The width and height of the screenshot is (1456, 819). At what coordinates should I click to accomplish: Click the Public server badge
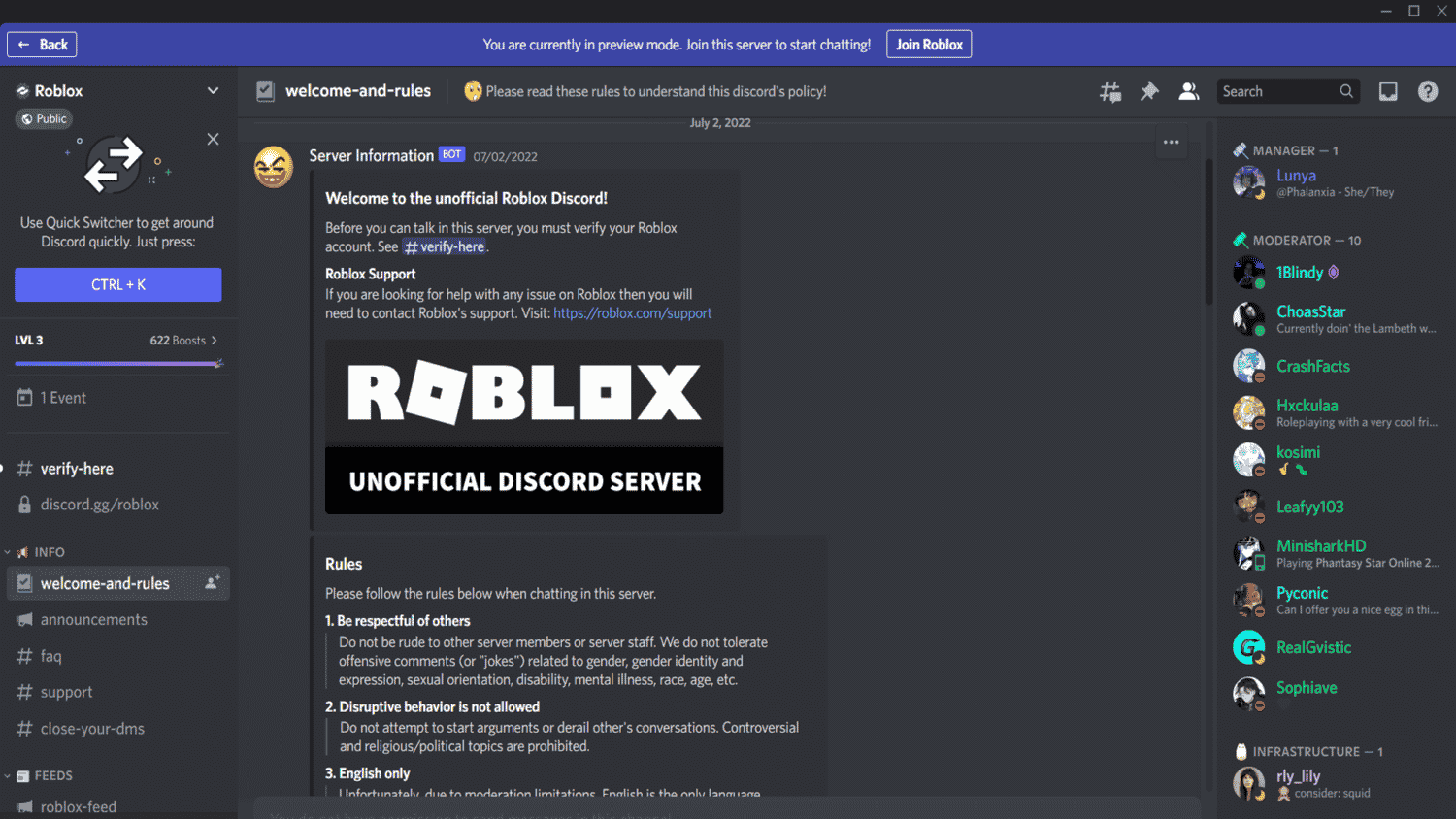[x=44, y=118]
